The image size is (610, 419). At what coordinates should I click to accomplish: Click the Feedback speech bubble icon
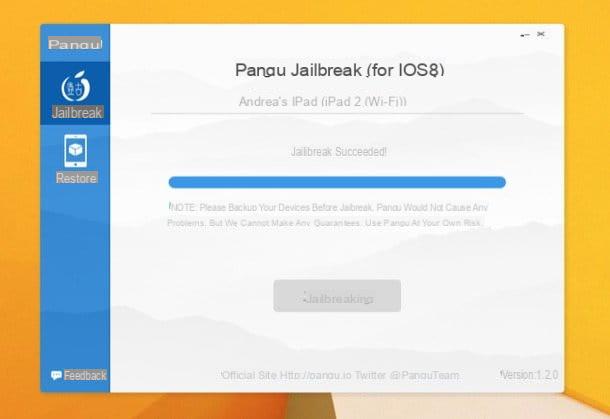point(56,375)
